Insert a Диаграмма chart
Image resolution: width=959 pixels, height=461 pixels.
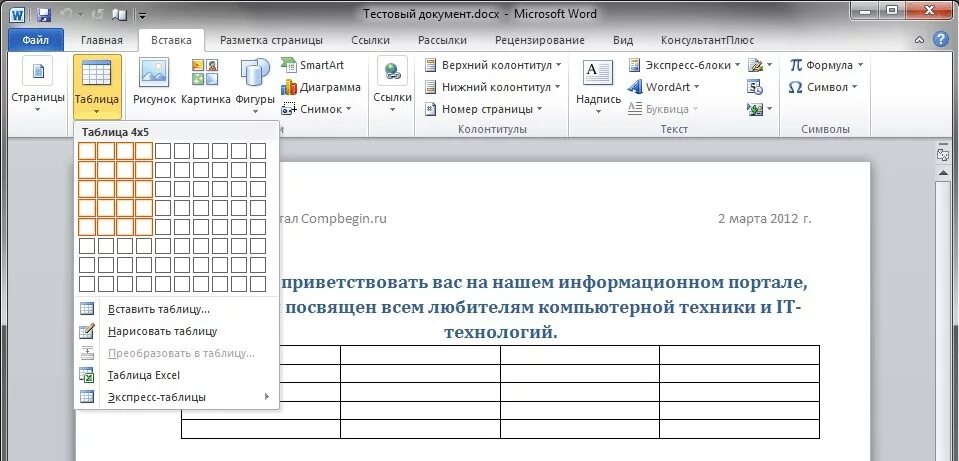(x=320, y=87)
